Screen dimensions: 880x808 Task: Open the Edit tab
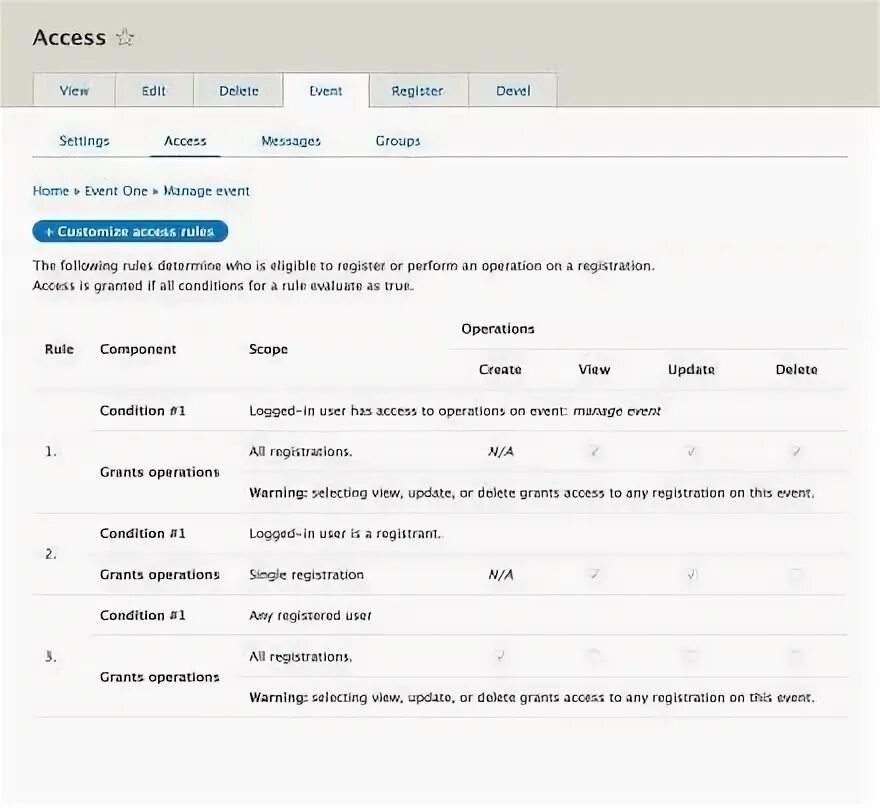pos(154,90)
